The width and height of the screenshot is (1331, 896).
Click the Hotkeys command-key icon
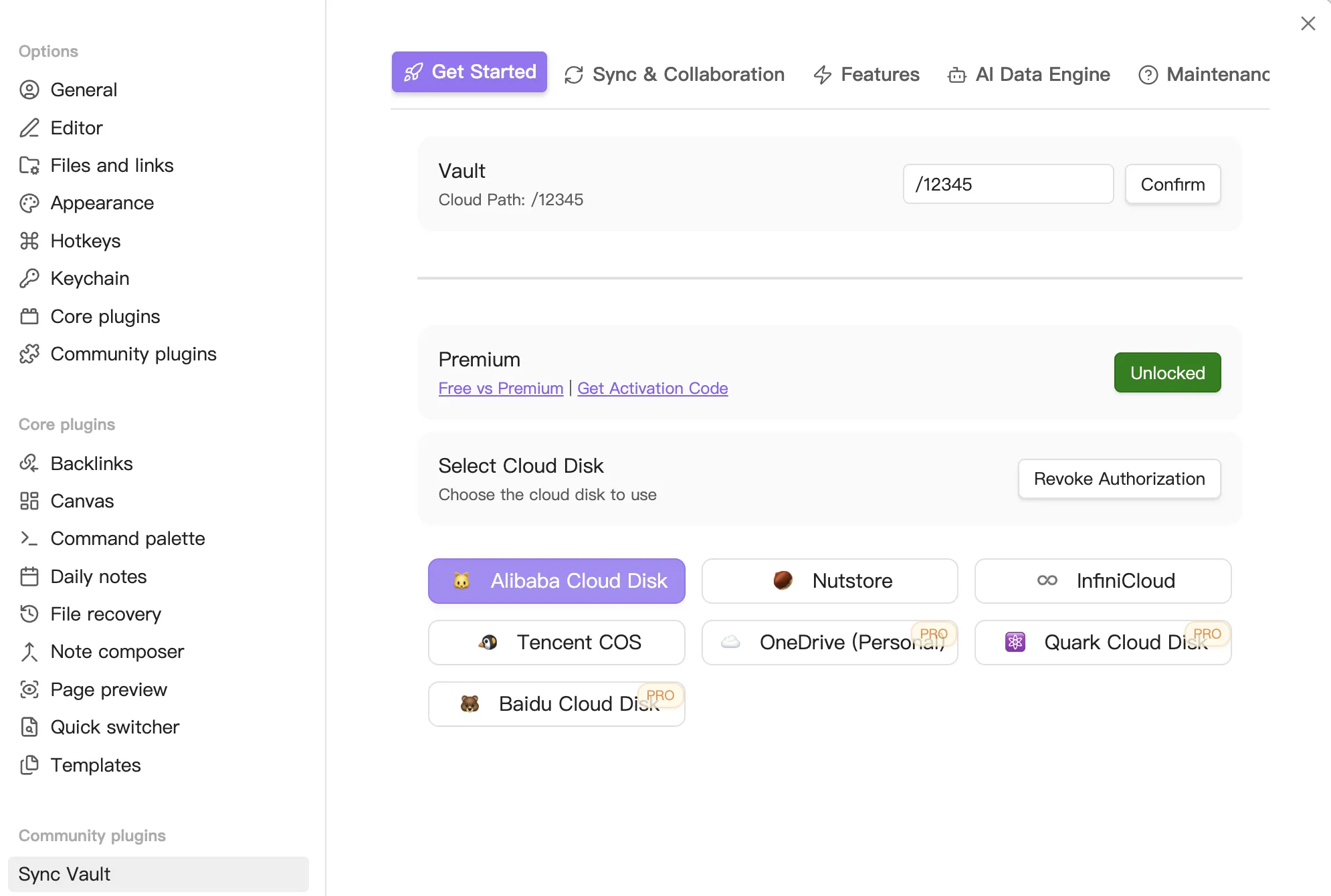click(29, 241)
